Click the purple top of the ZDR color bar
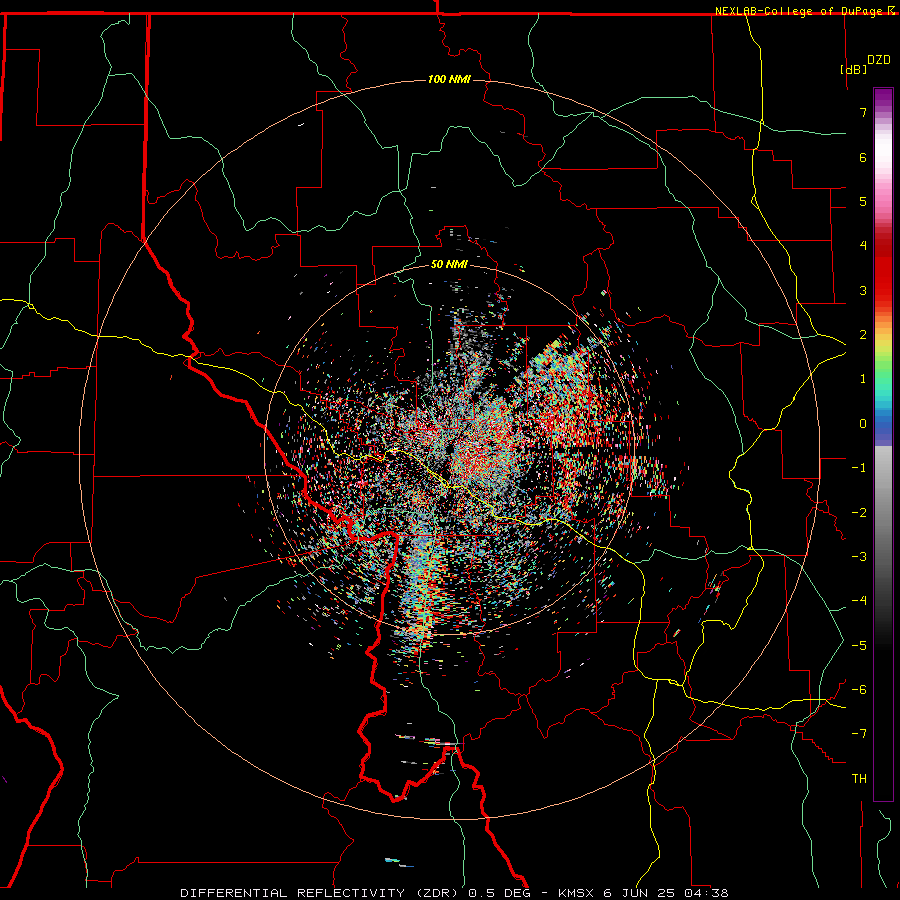 pos(883,98)
